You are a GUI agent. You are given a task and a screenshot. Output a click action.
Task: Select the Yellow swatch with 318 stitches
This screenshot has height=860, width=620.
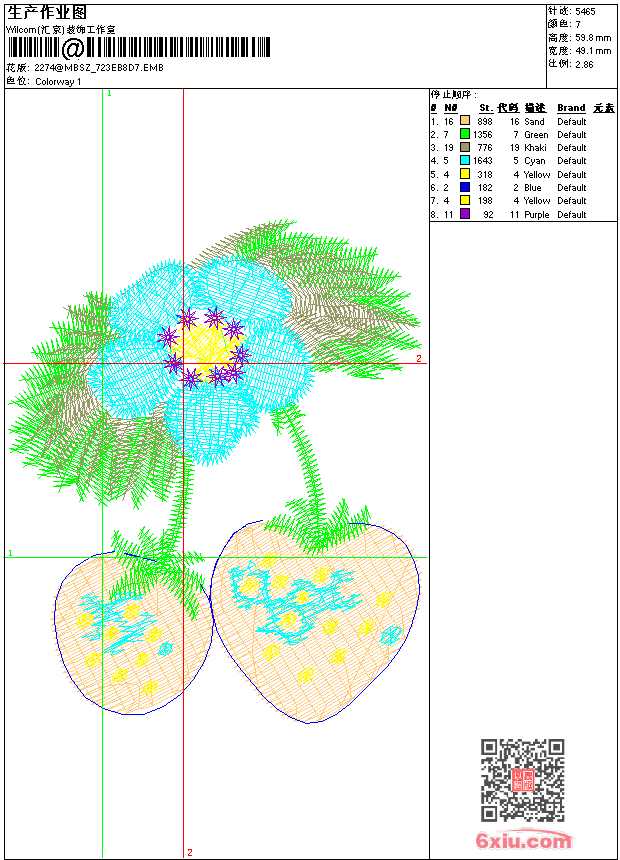[465, 174]
